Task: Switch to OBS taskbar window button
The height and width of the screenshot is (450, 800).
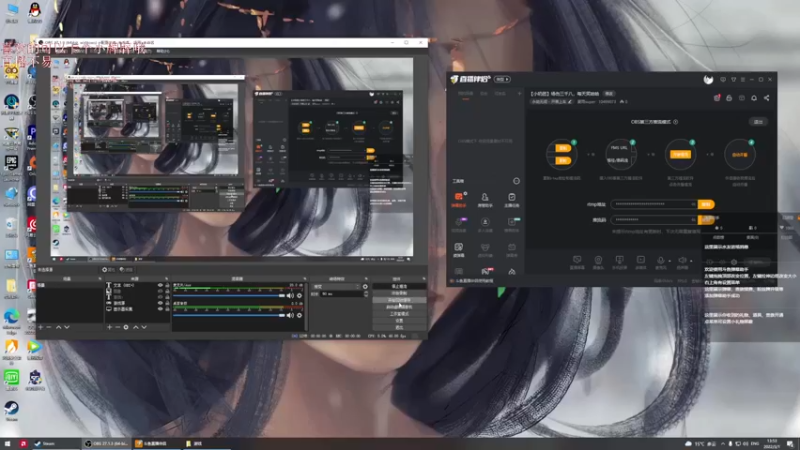Action: pyautogui.click(x=107, y=444)
